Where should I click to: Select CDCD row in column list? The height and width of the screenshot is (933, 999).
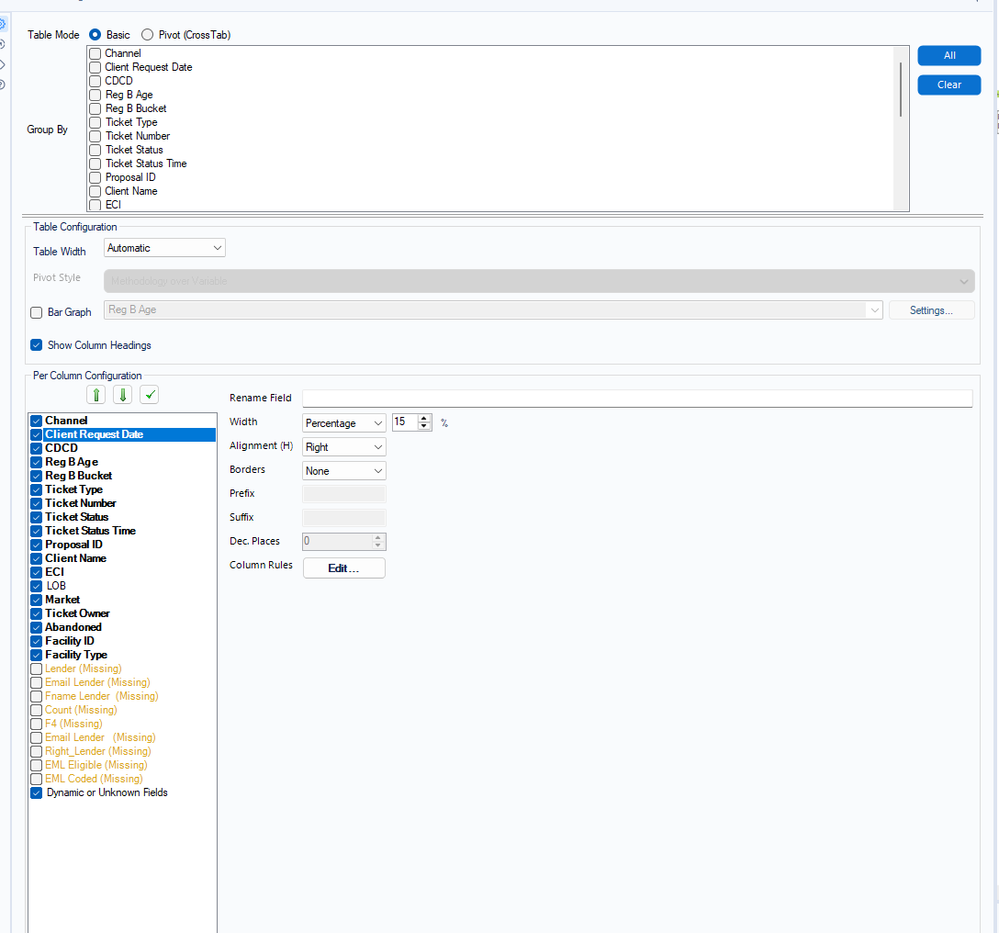coord(122,448)
